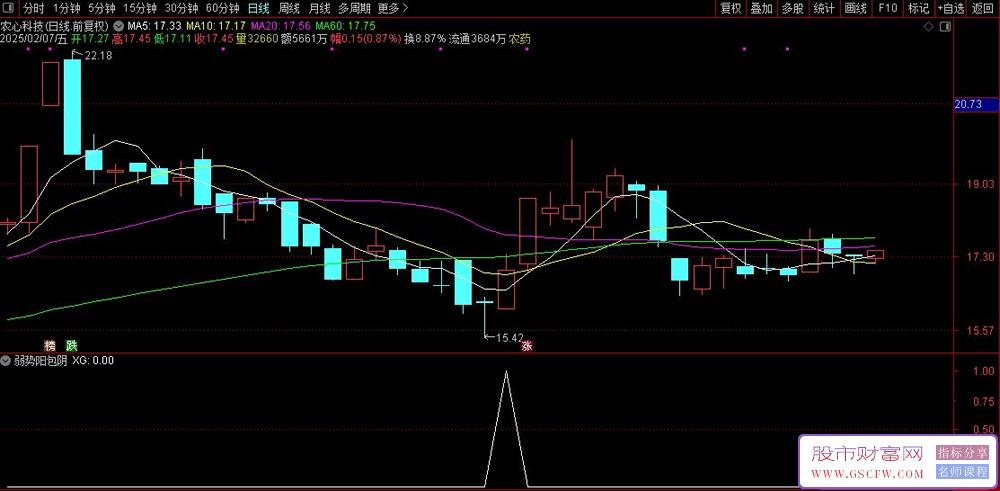Click the 流通3684万 float shares readout

click(477, 39)
